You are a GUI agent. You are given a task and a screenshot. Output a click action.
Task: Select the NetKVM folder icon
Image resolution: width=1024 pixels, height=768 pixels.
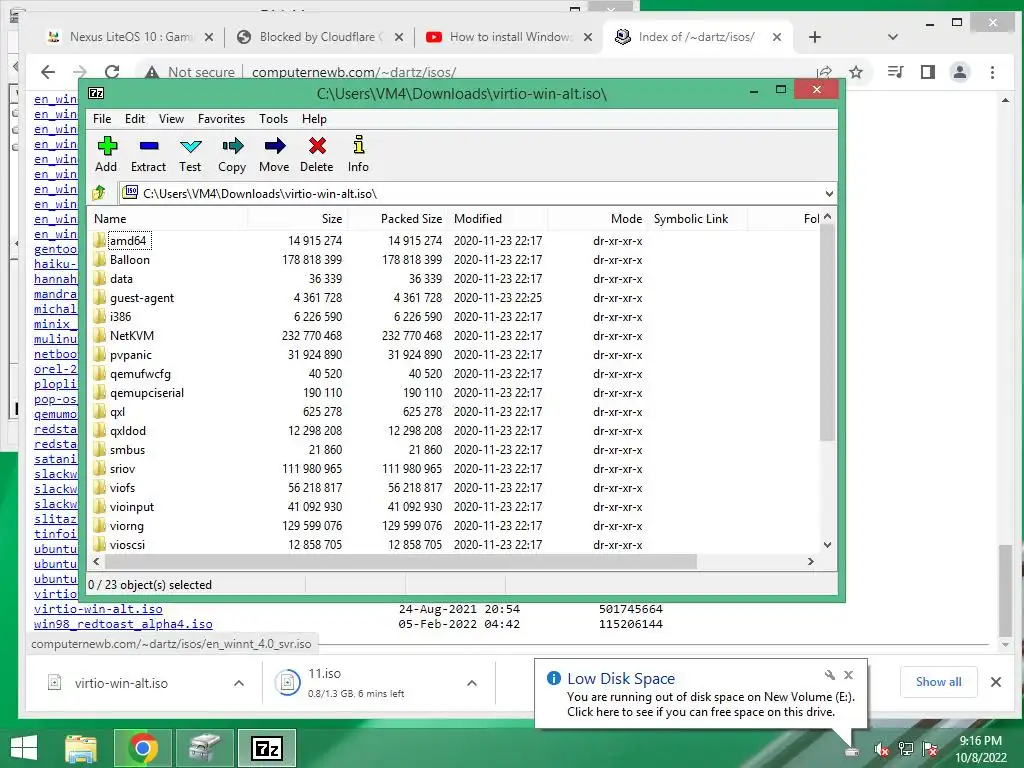(99, 336)
